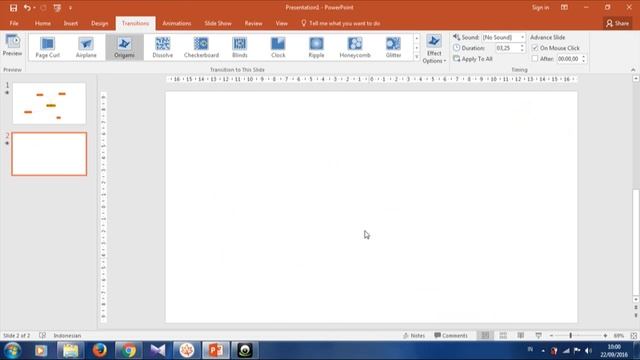640x360 pixels.
Task: Click the Indonesian language indicator
Action: 67,336
